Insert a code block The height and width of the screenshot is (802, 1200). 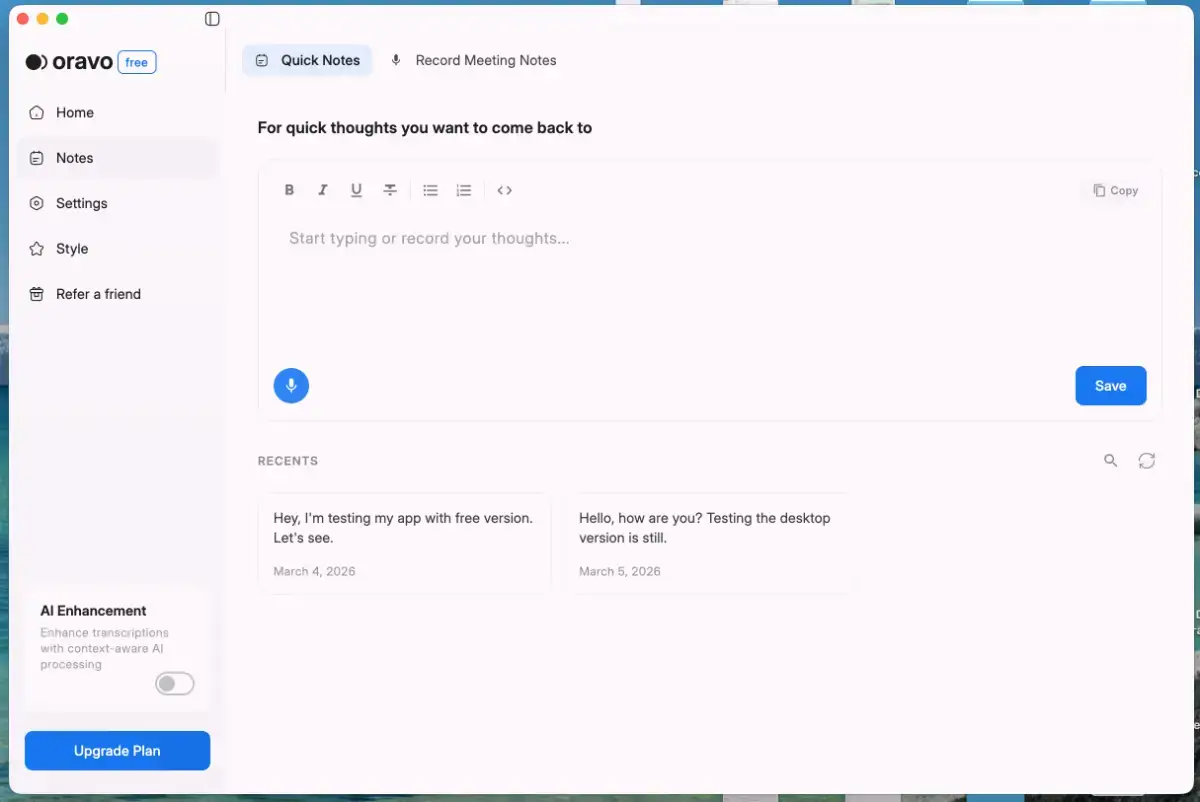(x=504, y=190)
